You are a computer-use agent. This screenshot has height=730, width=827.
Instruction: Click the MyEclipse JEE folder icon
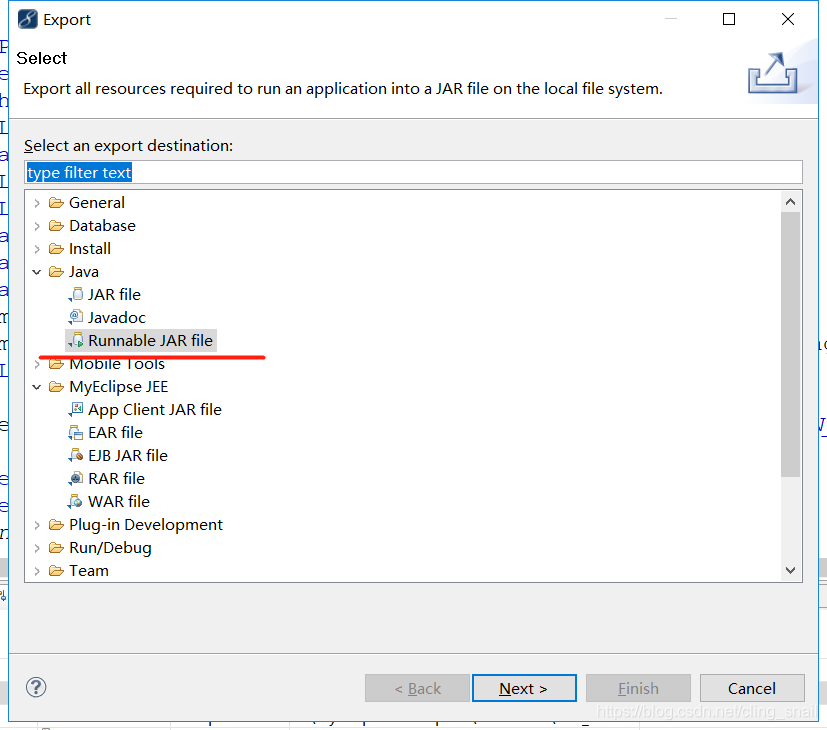click(x=56, y=387)
